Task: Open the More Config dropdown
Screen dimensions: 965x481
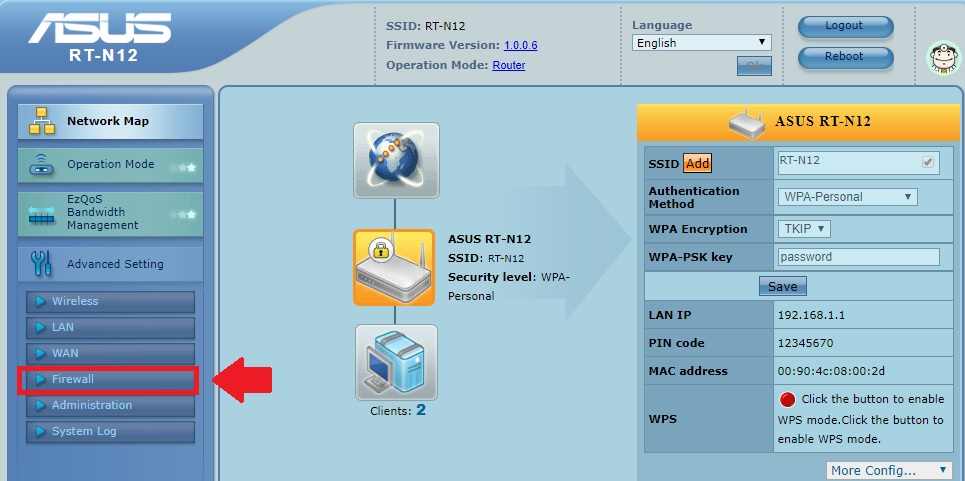Action: click(889, 470)
